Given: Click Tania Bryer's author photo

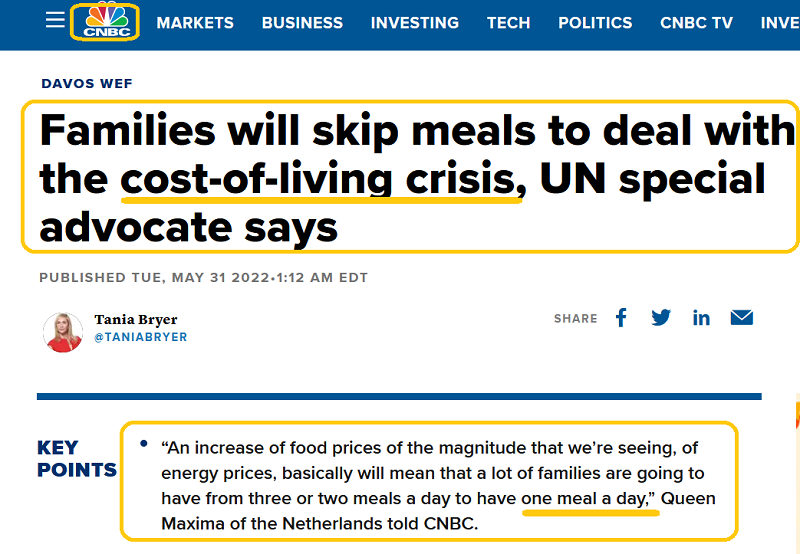Looking at the screenshot, I should [62, 331].
